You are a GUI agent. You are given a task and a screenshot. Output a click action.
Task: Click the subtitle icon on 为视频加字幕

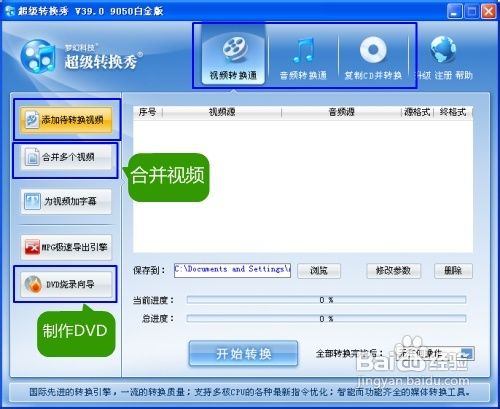[32, 201]
